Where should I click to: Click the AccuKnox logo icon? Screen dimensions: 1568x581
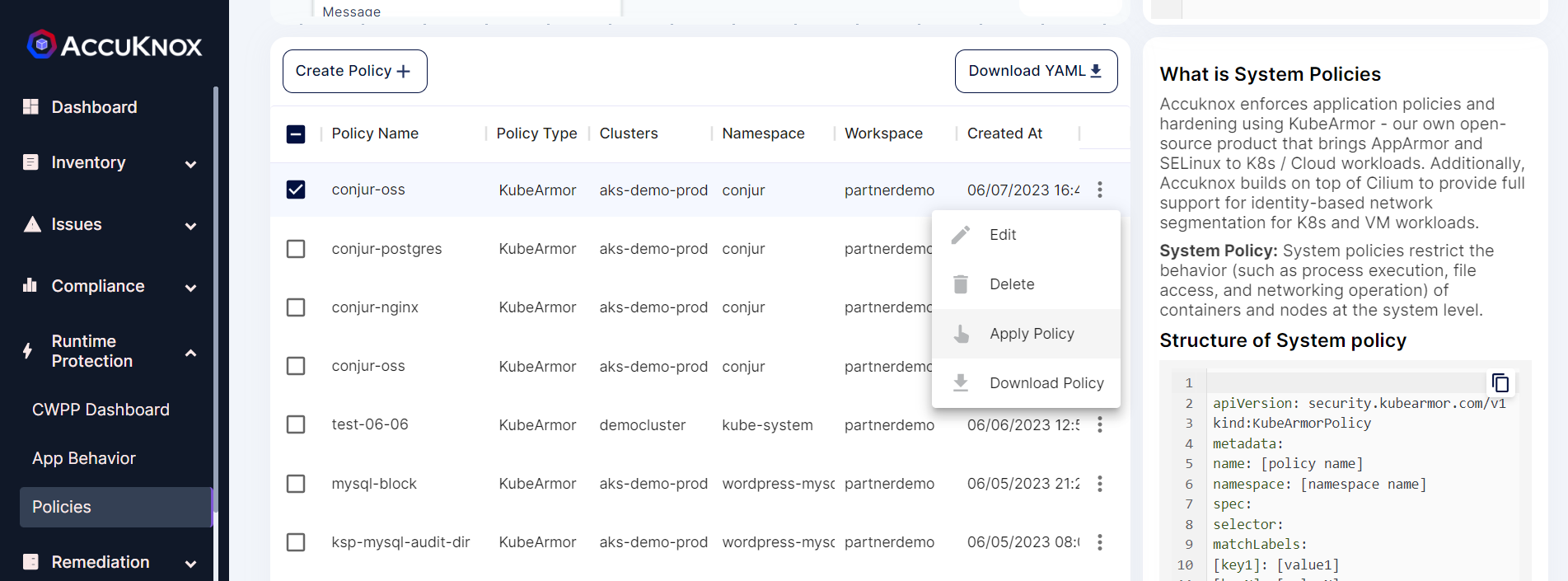click(x=41, y=45)
